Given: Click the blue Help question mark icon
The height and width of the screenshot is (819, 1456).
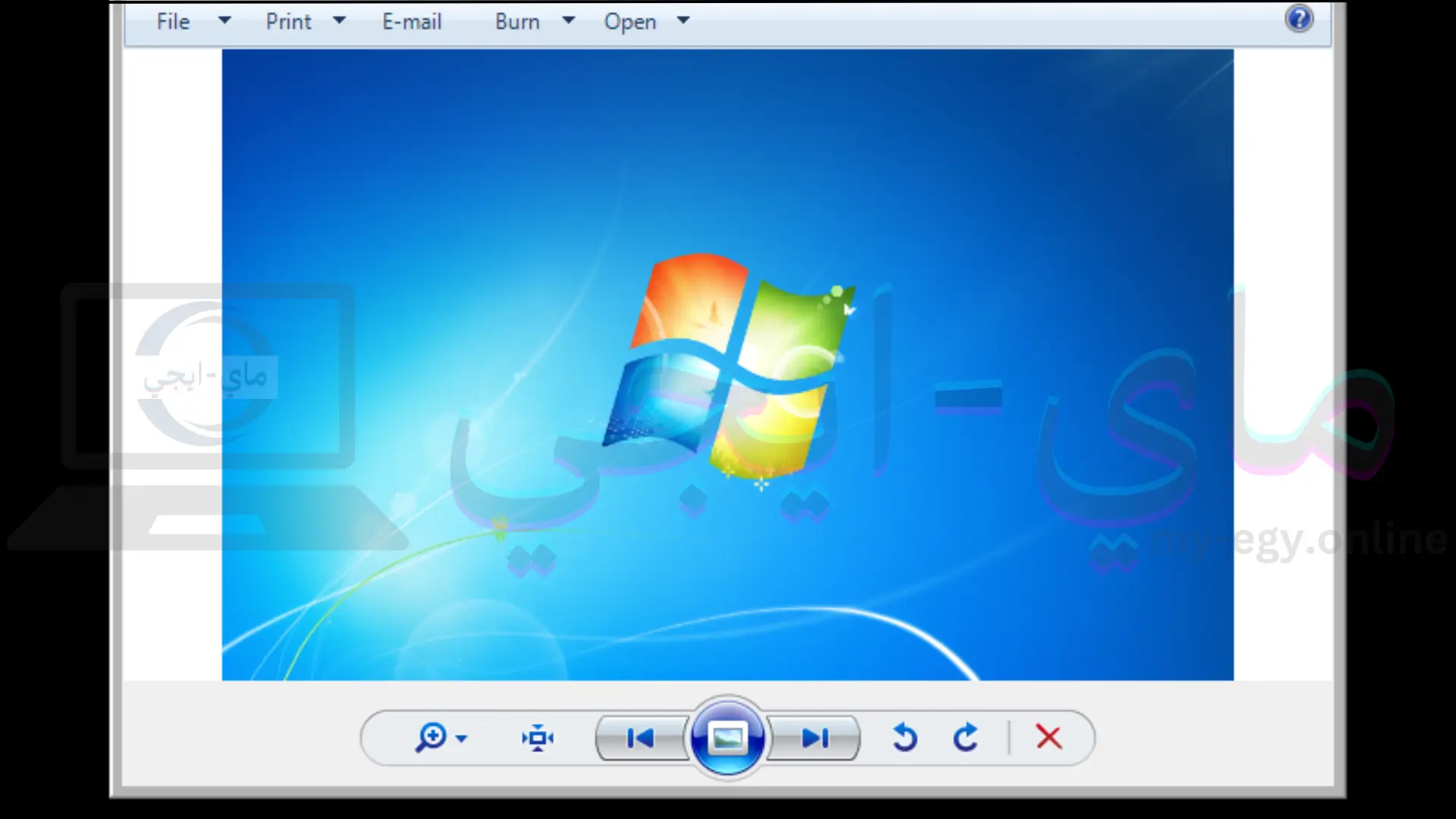Looking at the screenshot, I should click(1299, 18).
